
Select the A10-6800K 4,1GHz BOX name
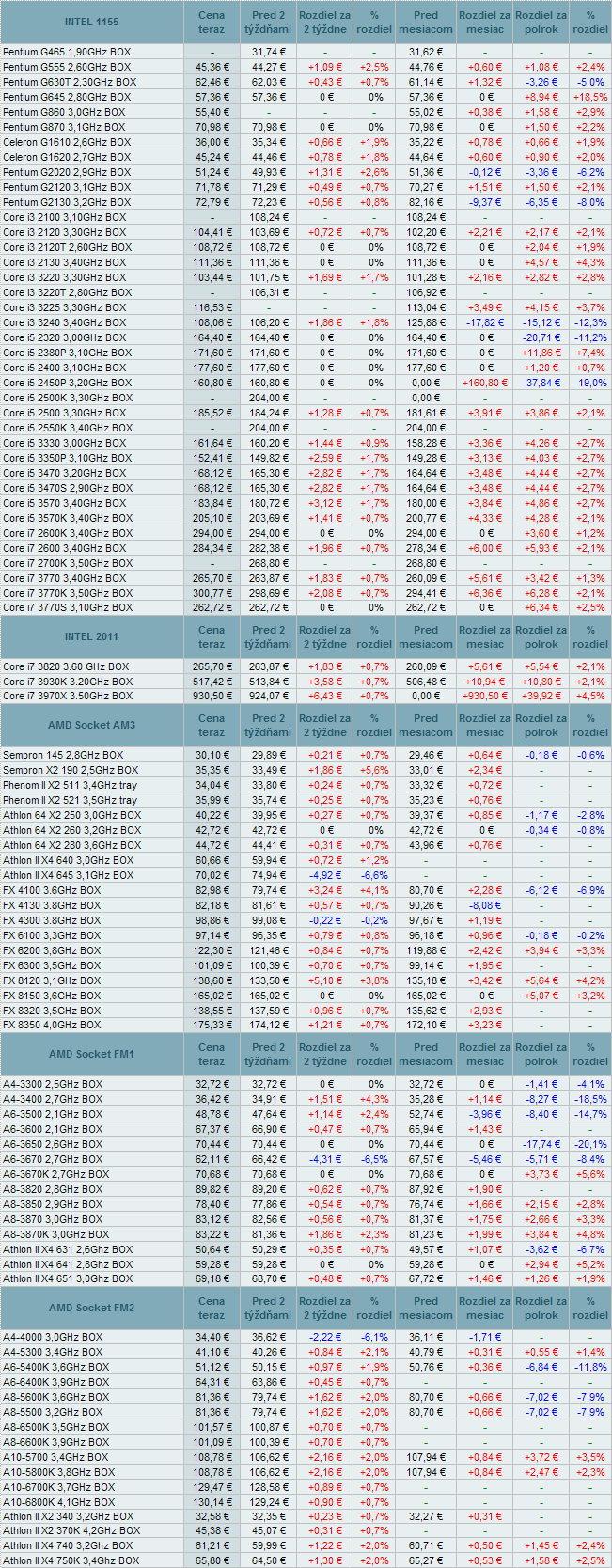59,1503
